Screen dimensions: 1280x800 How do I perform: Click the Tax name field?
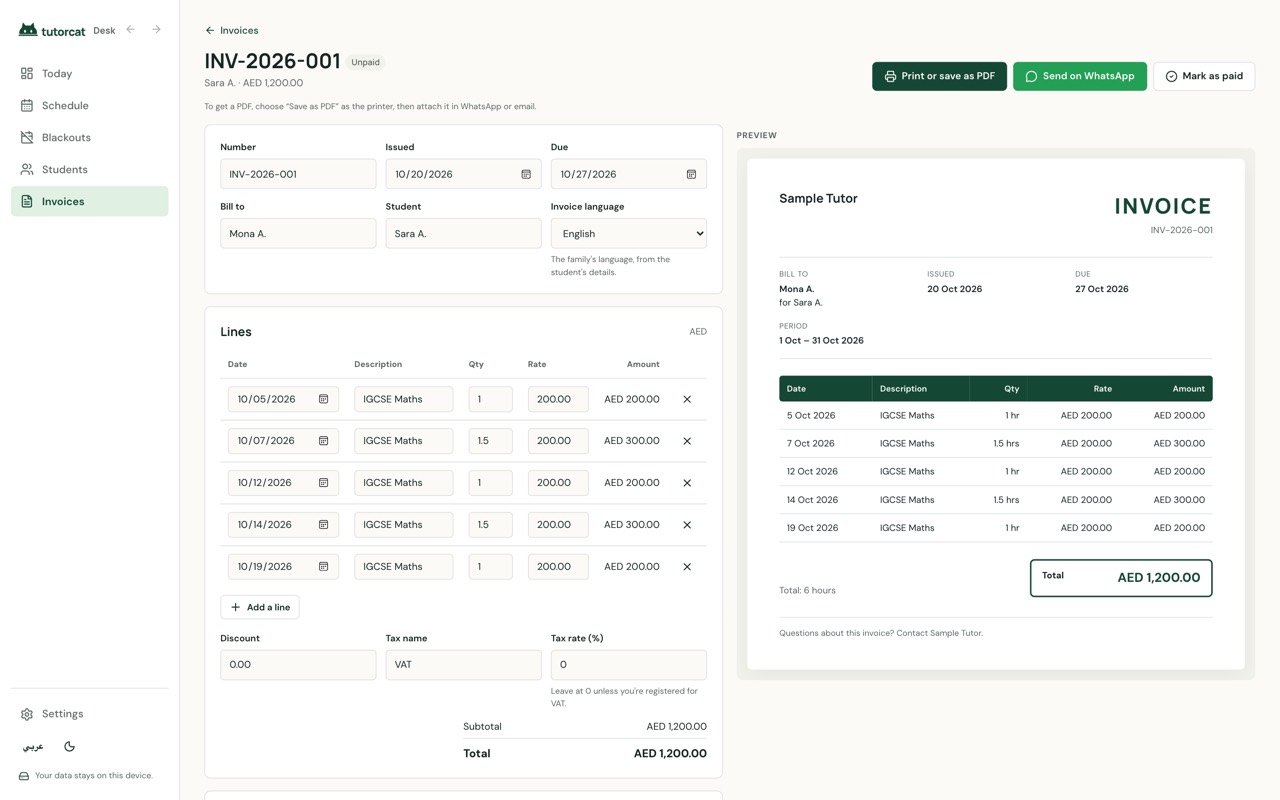tap(463, 665)
